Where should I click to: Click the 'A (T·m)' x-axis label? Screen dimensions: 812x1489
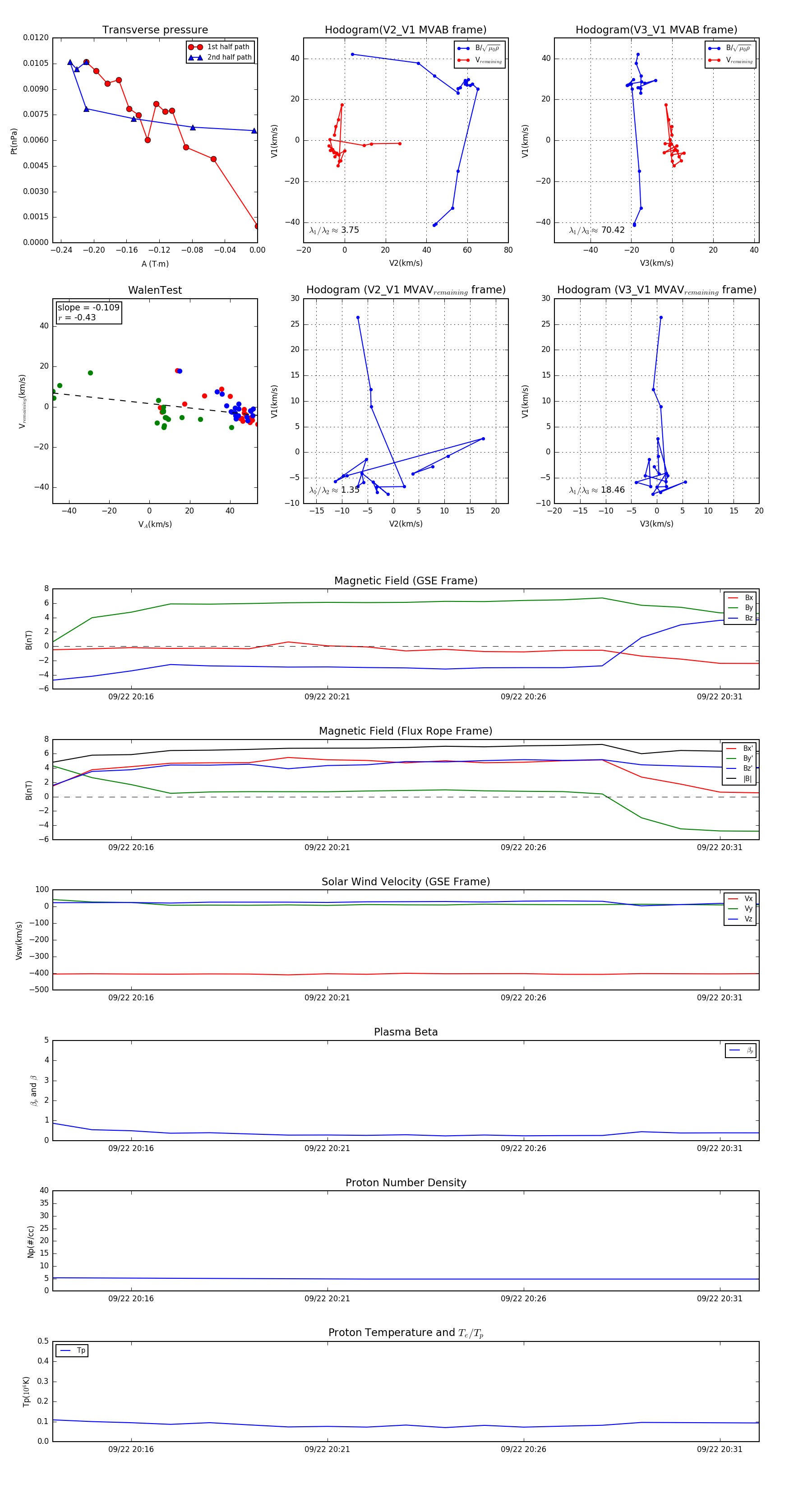click(x=155, y=264)
